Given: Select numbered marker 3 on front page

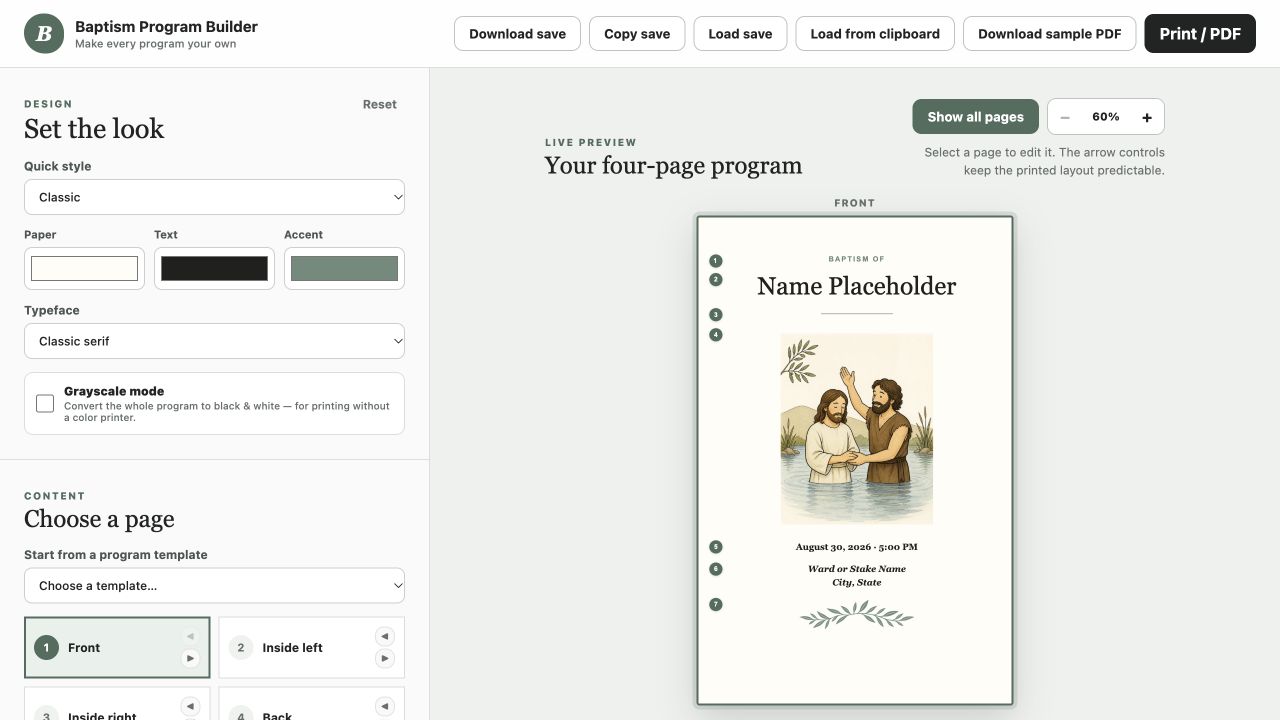Looking at the screenshot, I should coord(715,315).
